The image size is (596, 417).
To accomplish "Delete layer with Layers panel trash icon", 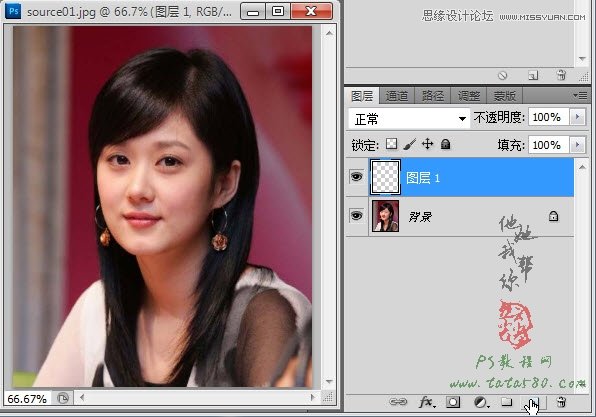I will 561,402.
